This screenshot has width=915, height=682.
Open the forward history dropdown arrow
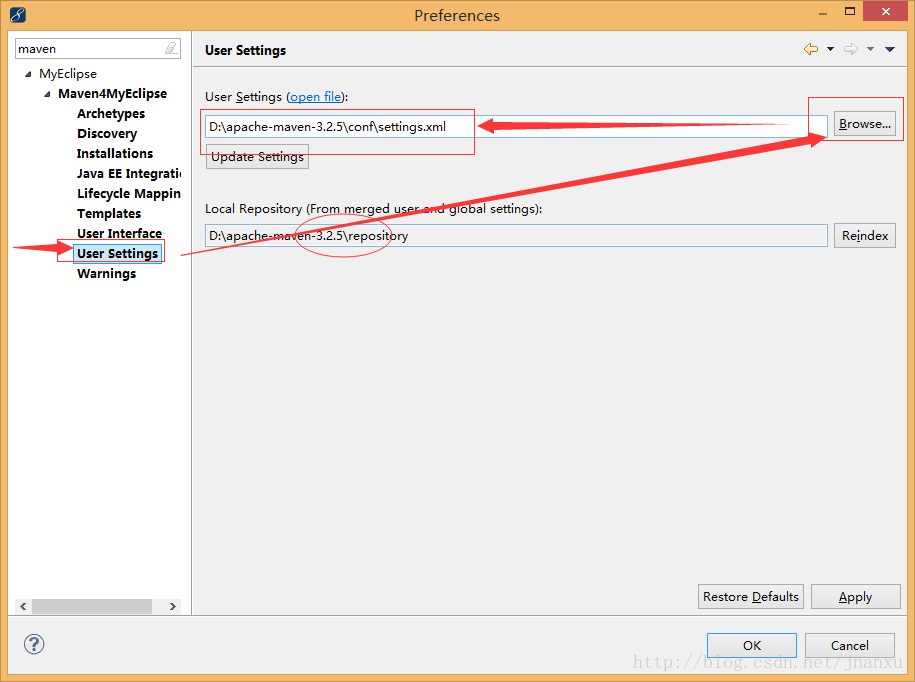click(x=870, y=49)
